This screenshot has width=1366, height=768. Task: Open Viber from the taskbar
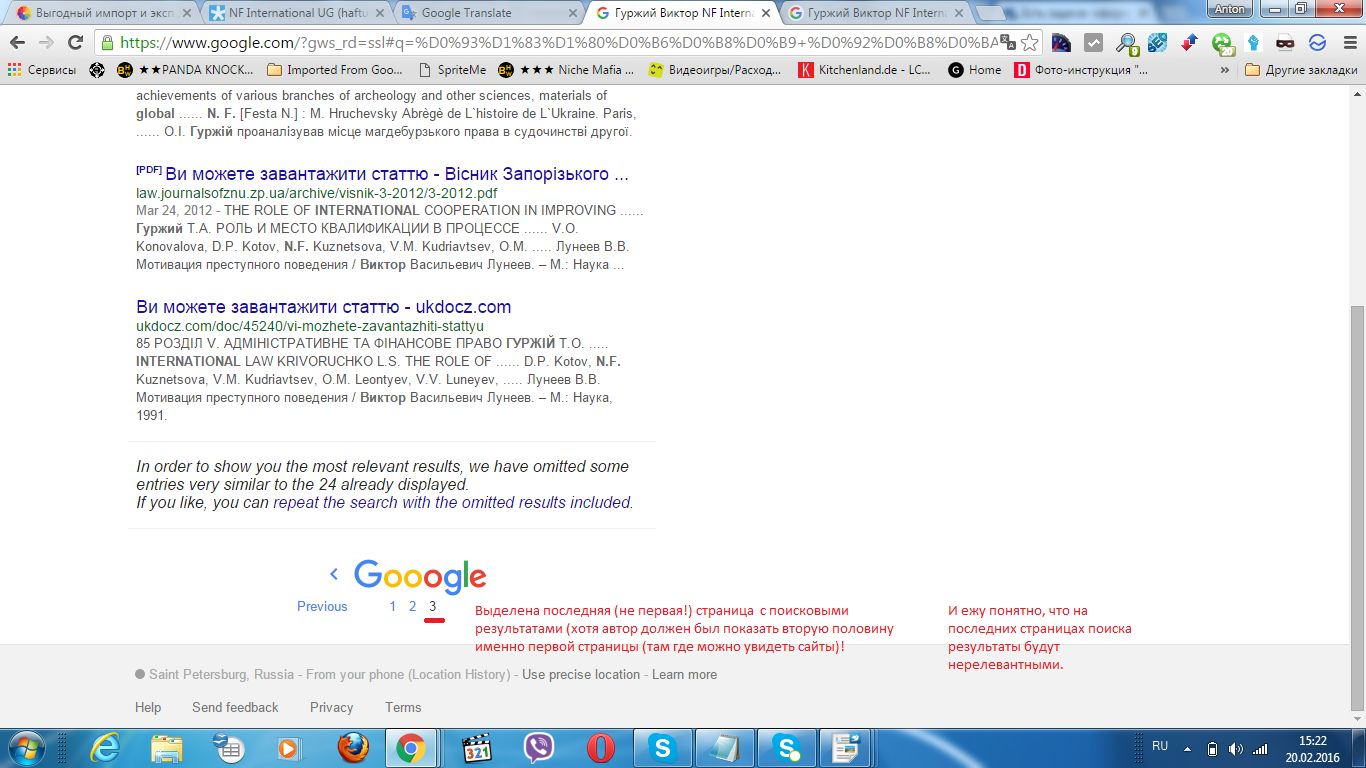pos(539,747)
